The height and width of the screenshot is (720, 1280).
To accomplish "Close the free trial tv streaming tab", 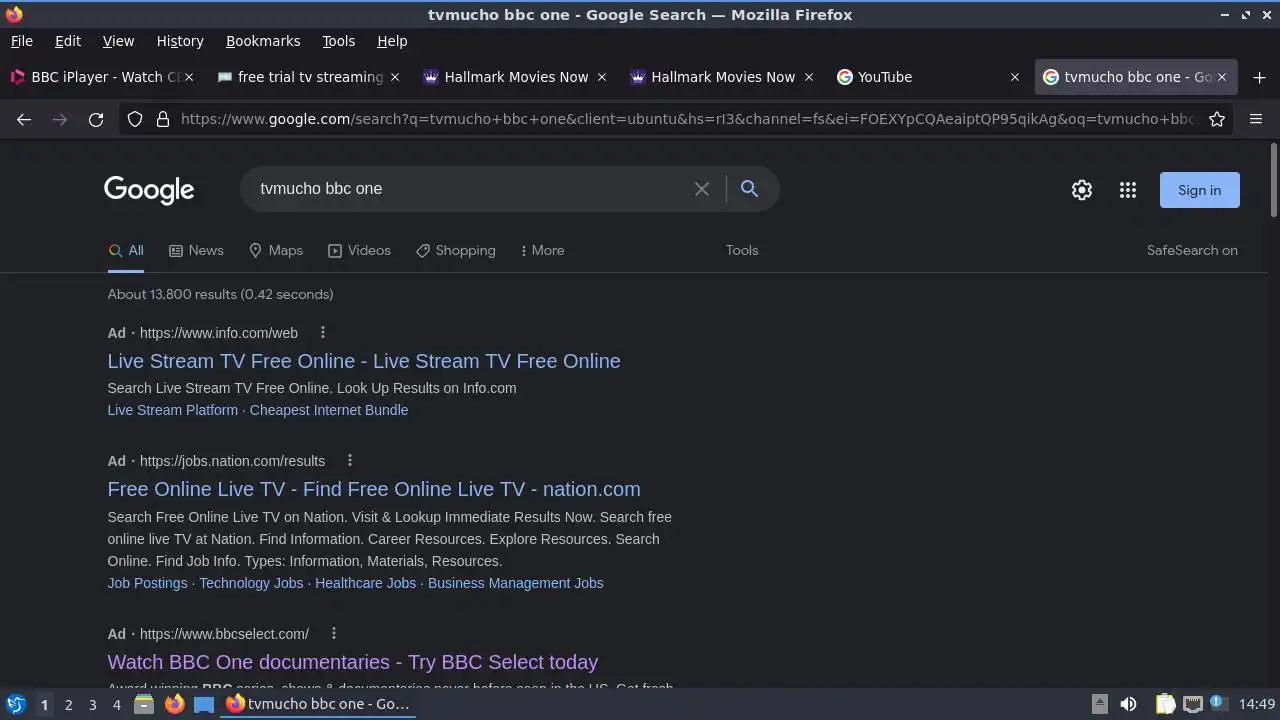I will tap(395, 77).
